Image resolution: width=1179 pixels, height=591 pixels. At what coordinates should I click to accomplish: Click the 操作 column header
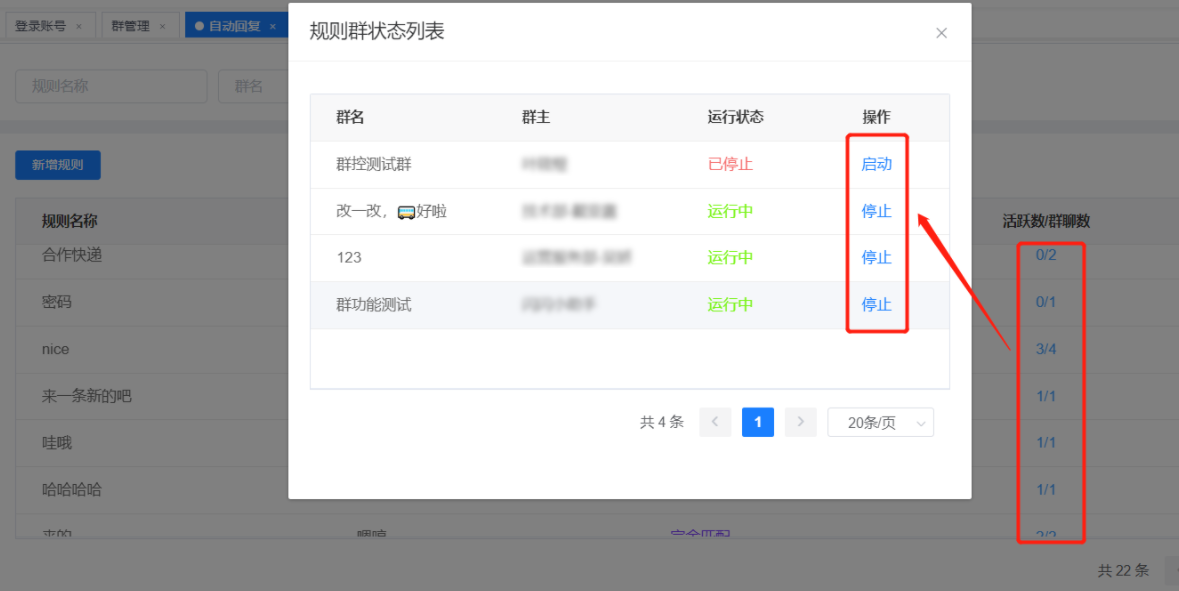point(876,117)
